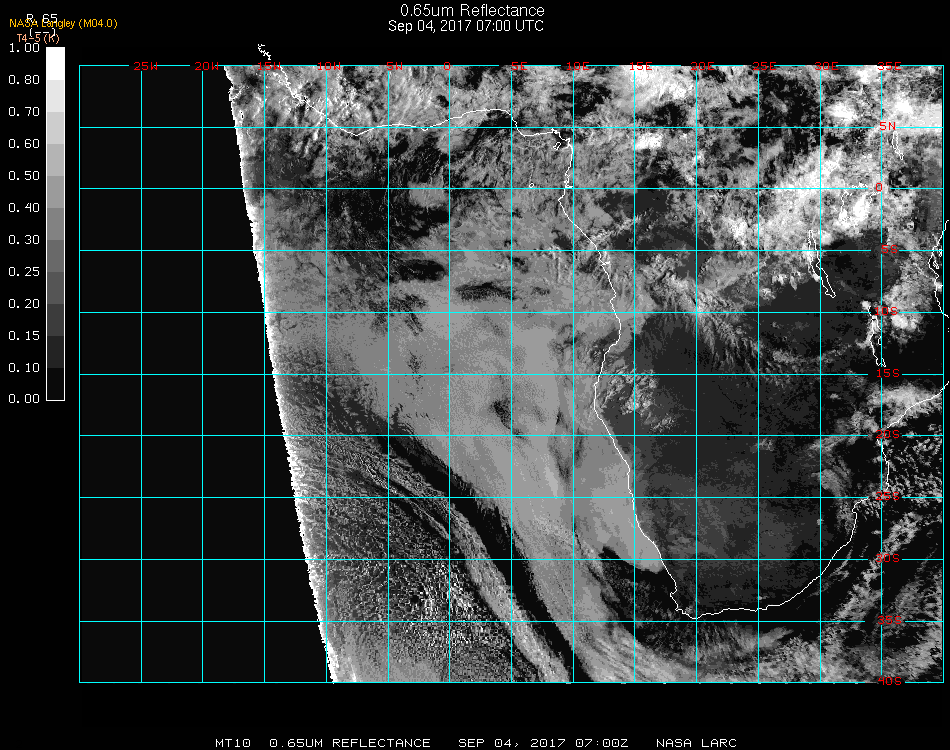
Task: Click the "Sep 04, 2017 07:00 UTC" date line
Action: coord(466,26)
